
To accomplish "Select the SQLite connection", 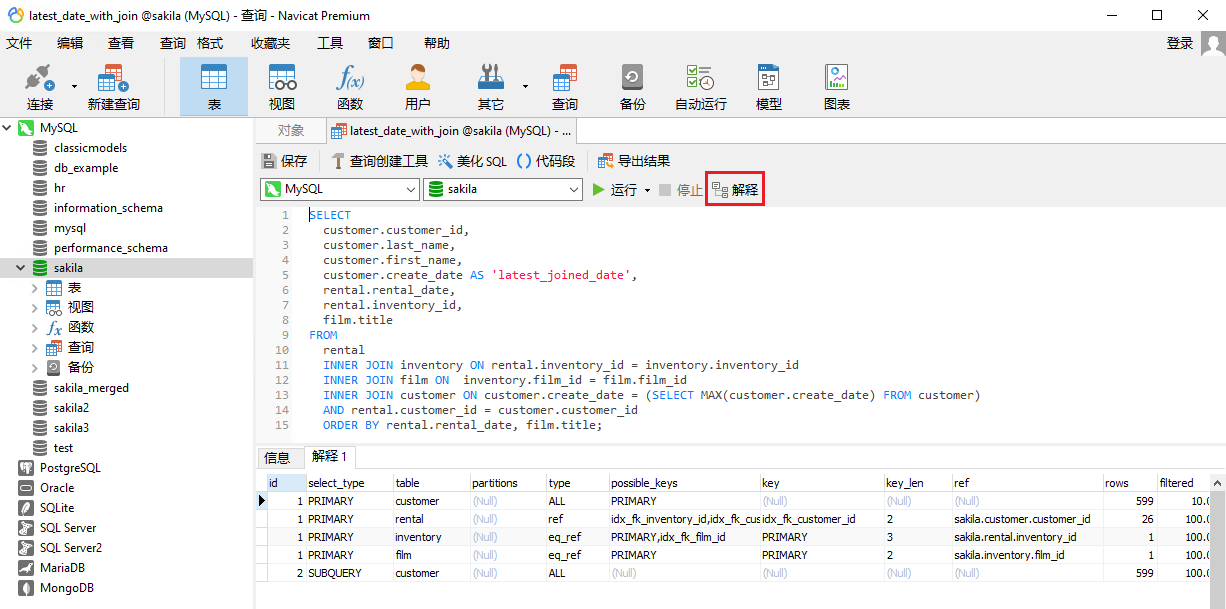I will [57, 508].
